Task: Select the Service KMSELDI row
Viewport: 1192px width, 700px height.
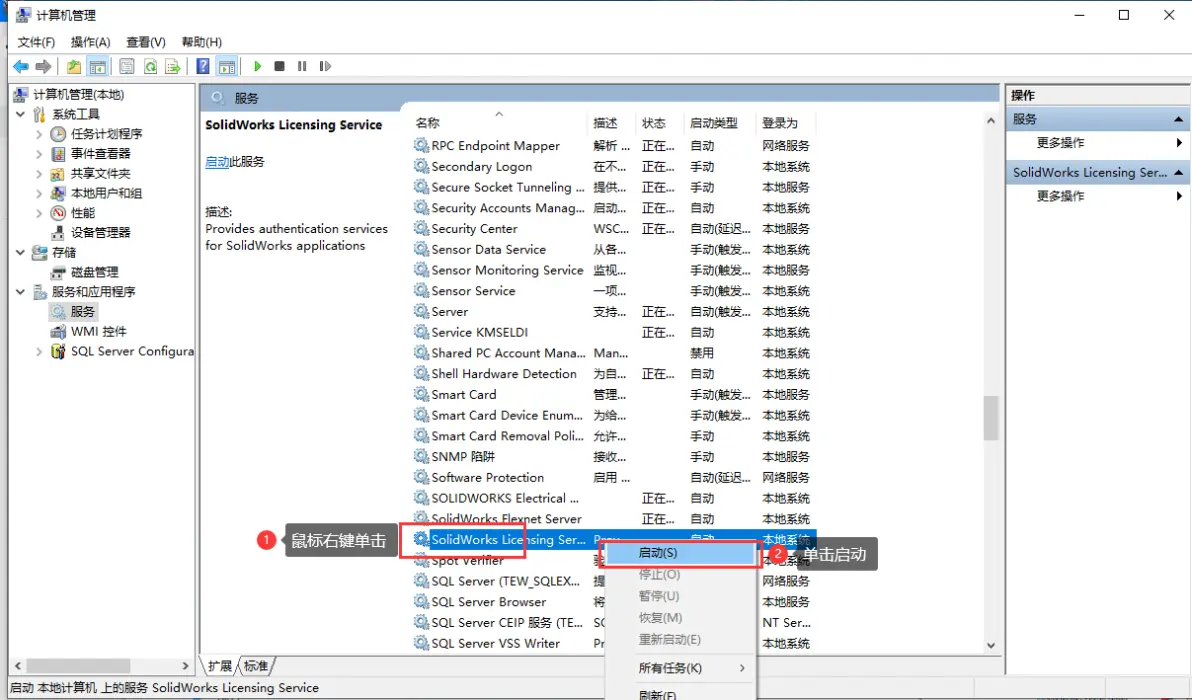Action: click(x=612, y=333)
